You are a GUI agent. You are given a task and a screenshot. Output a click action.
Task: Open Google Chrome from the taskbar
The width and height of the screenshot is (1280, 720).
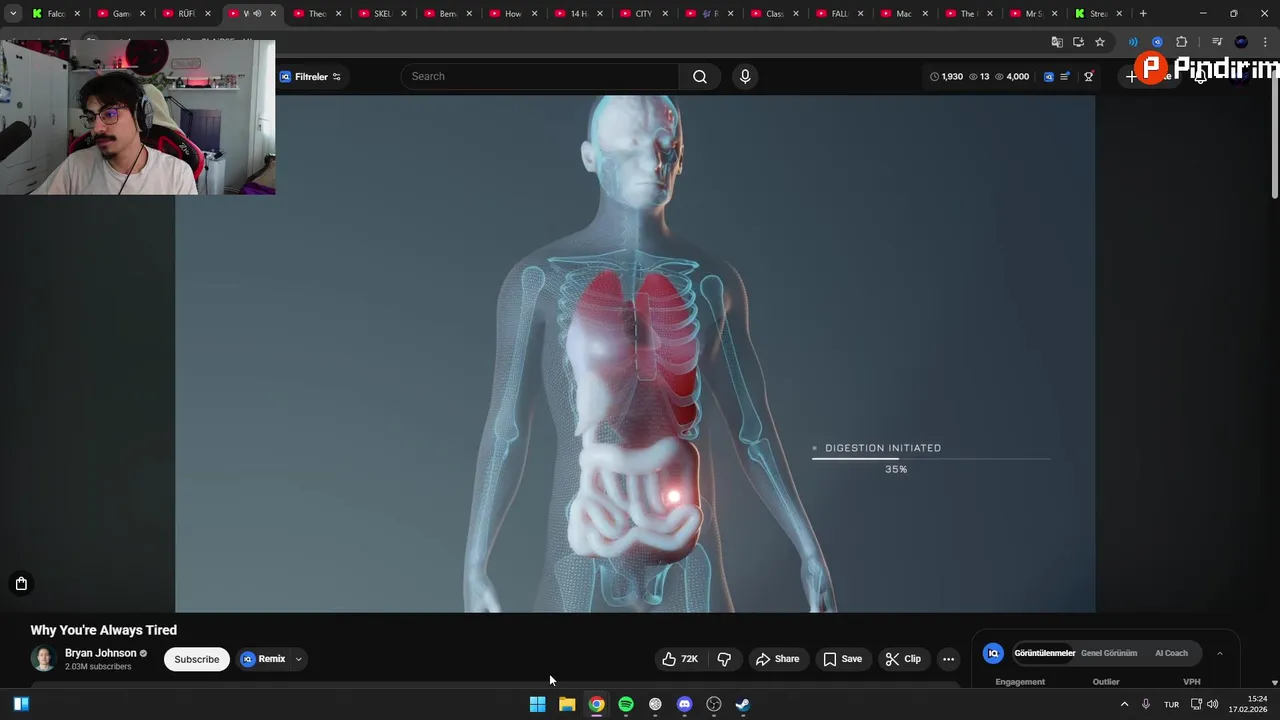click(596, 704)
